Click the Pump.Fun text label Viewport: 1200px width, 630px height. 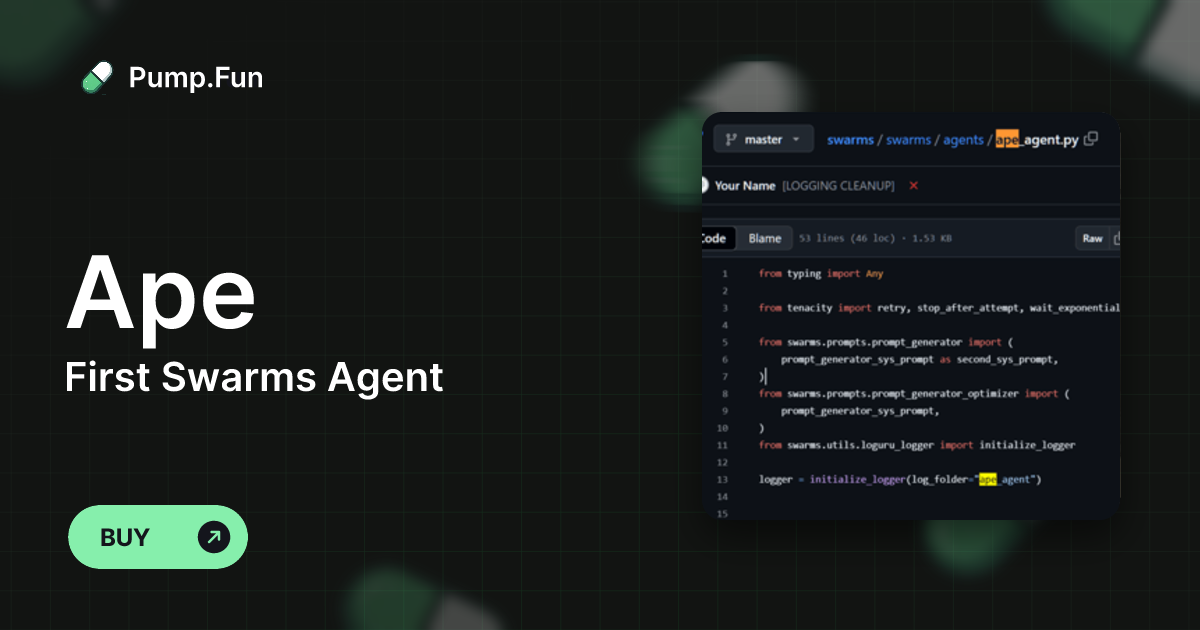click(x=195, y=77)
